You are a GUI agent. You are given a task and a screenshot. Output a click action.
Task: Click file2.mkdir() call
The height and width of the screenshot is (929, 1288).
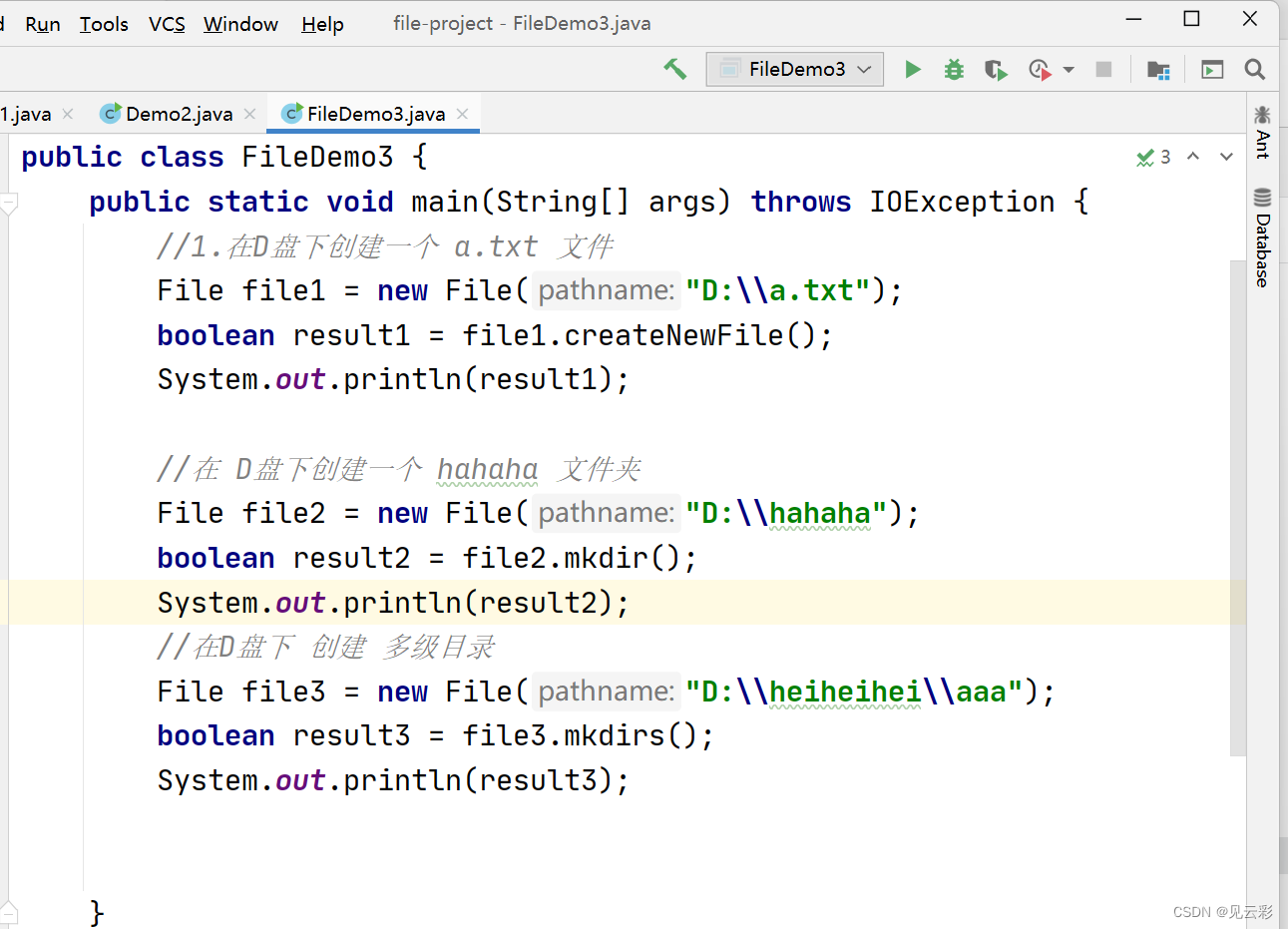(x=571, y=558)
